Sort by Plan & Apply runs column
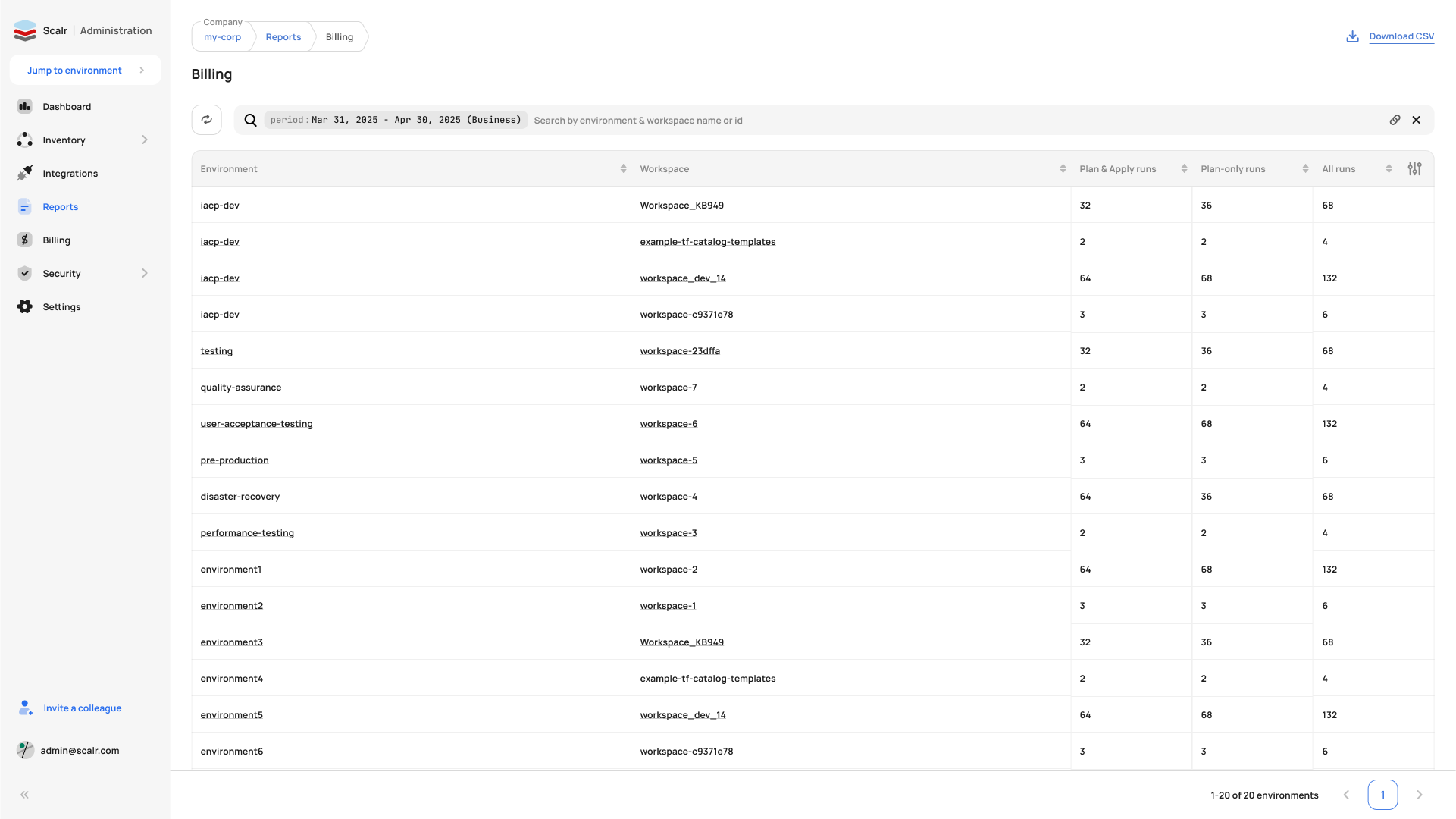Screen dimensions: 1456x819 click(x=1184, y=168)
